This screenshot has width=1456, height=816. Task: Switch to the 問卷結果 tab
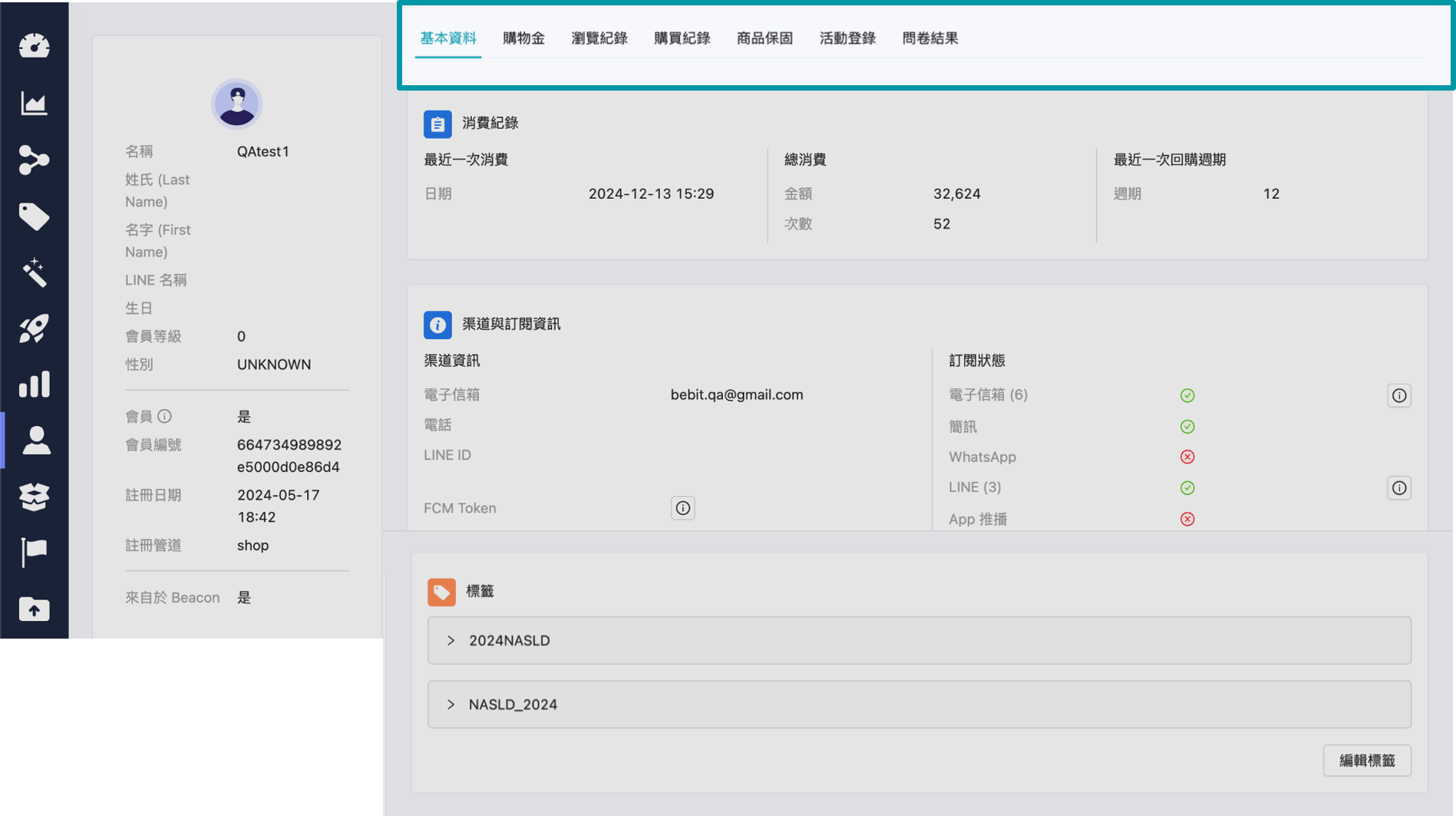pos(929,38)
